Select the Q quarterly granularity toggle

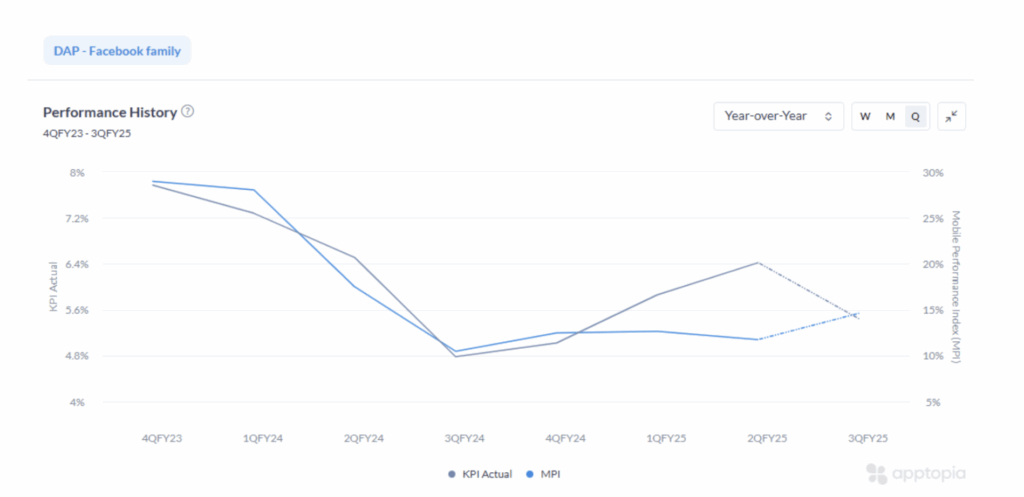point(915,117)
